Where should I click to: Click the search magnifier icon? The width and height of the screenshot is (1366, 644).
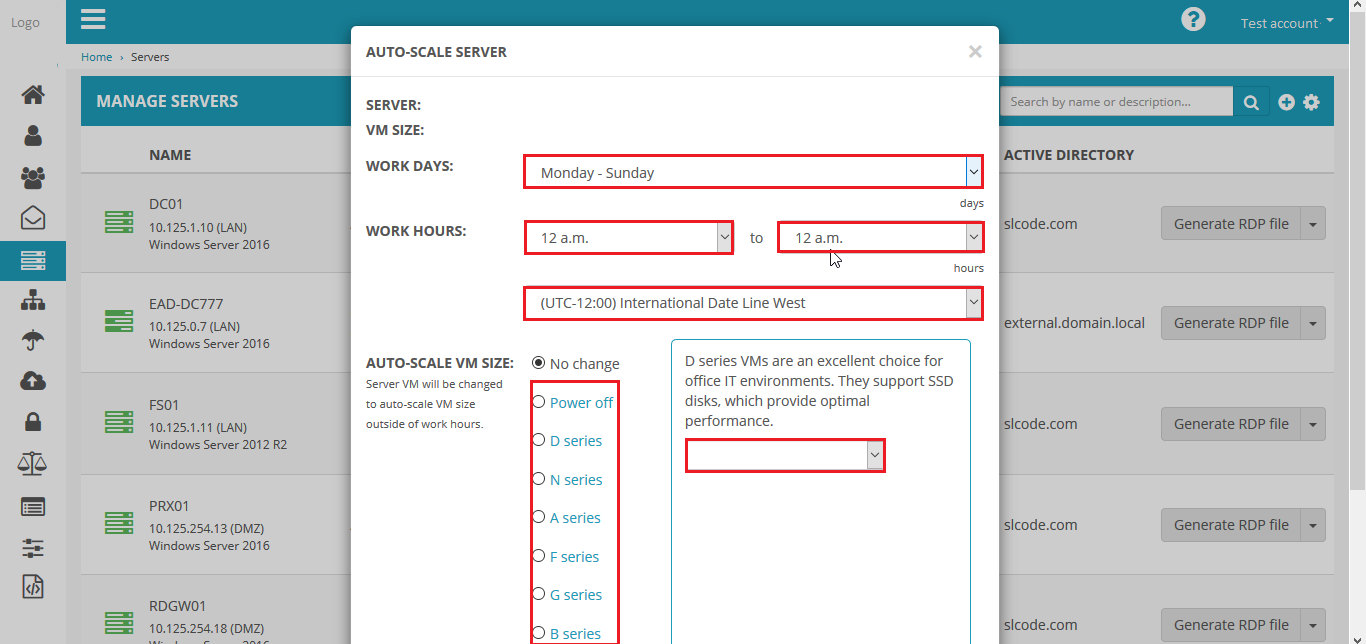[1251, 102]
